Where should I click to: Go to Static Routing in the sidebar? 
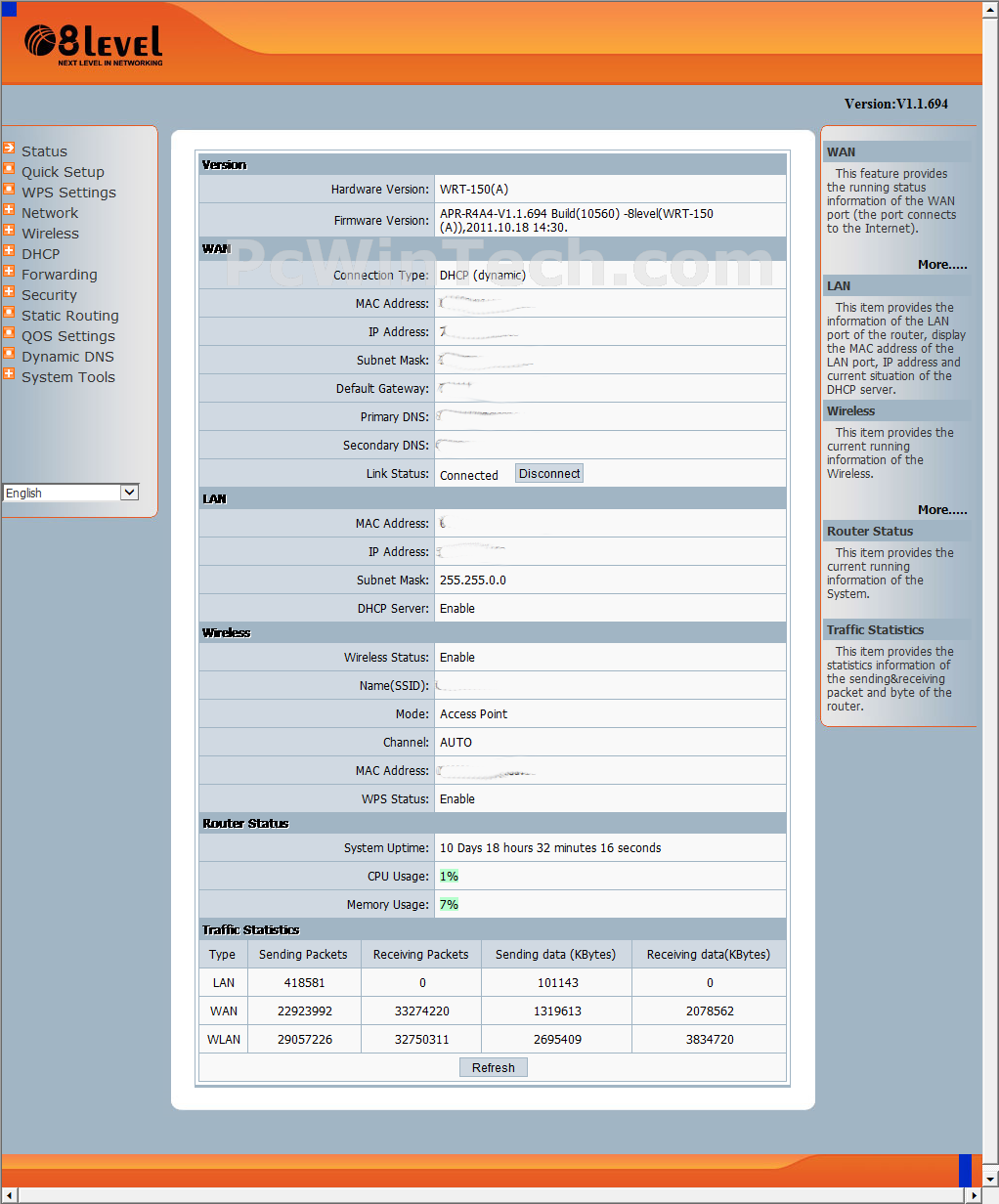pos(70,316)
